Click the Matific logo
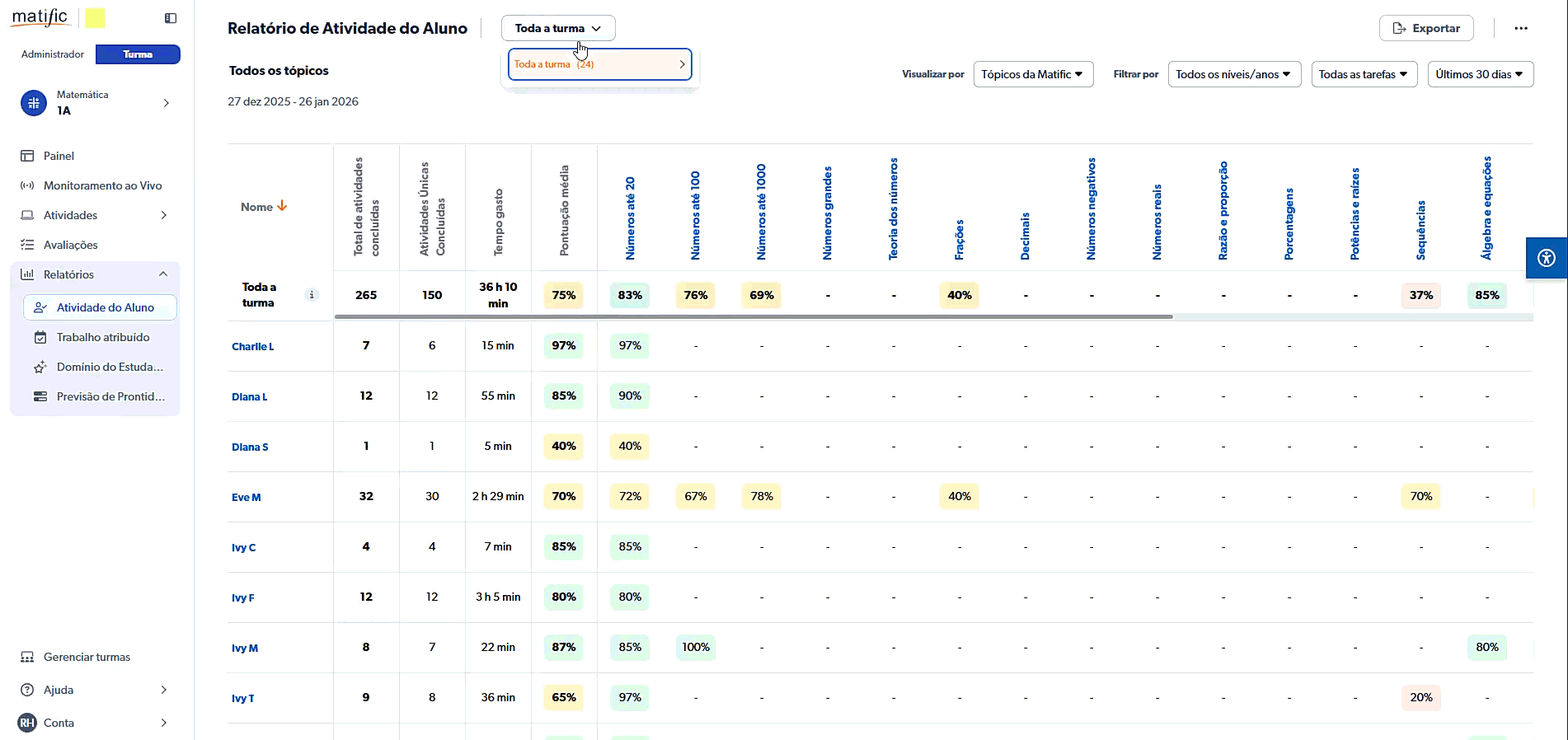 tap(40, 17)
